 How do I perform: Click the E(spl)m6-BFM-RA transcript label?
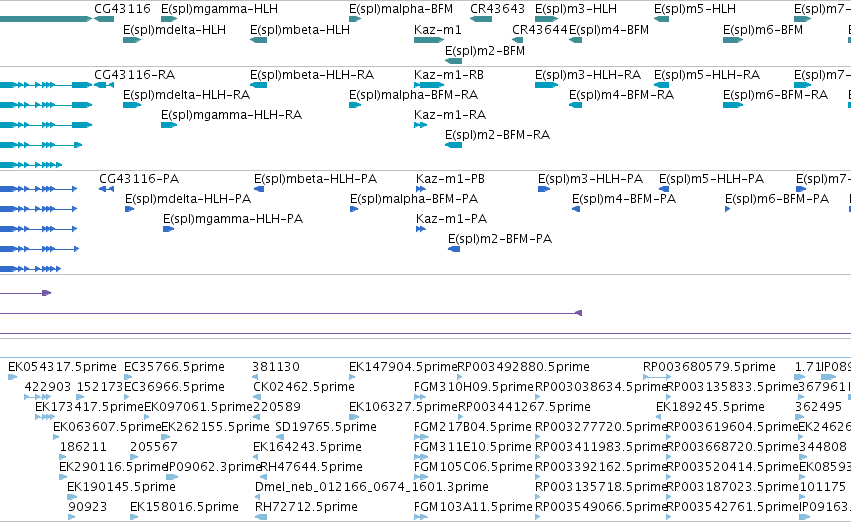(x=775, y=95)
